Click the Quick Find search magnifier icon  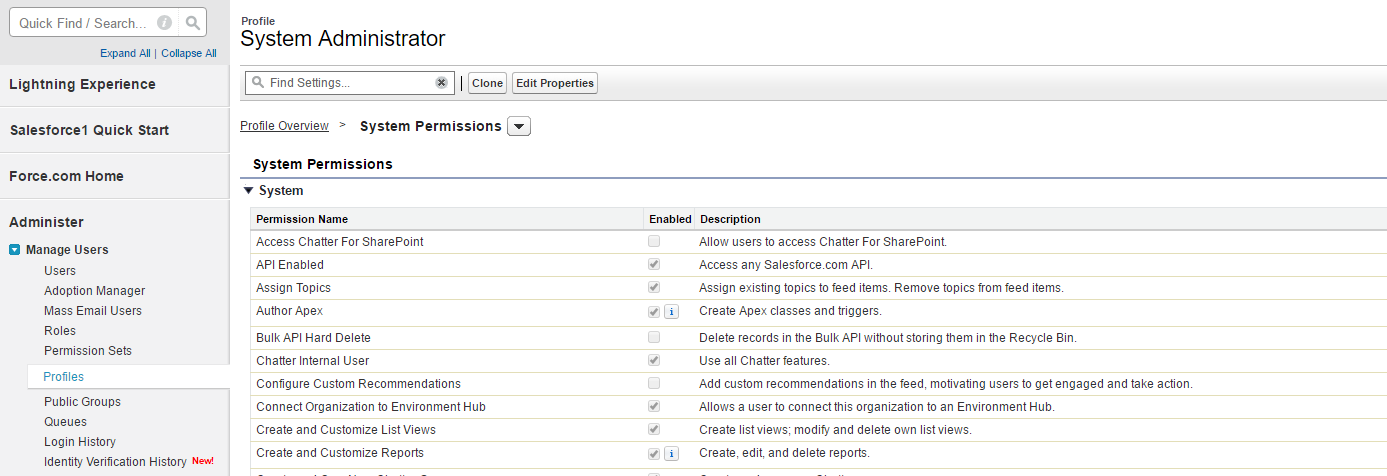point(193,22)
